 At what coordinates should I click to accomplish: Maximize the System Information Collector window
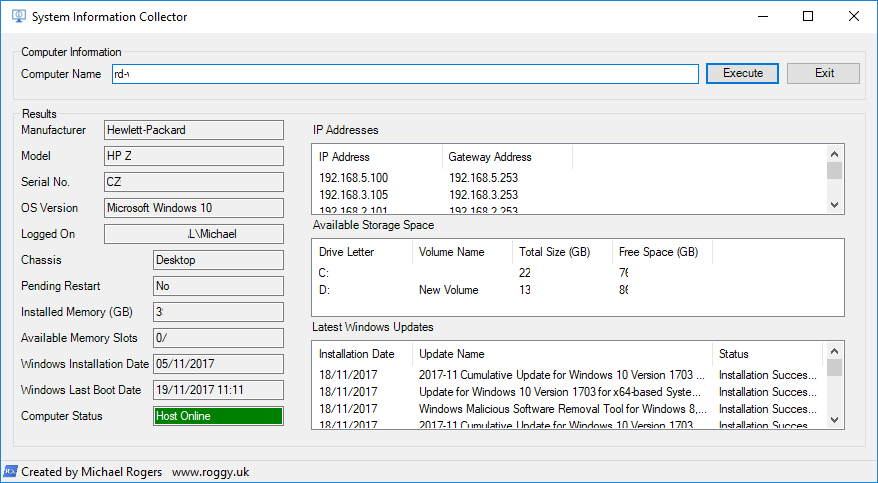[x=807, y=16]
